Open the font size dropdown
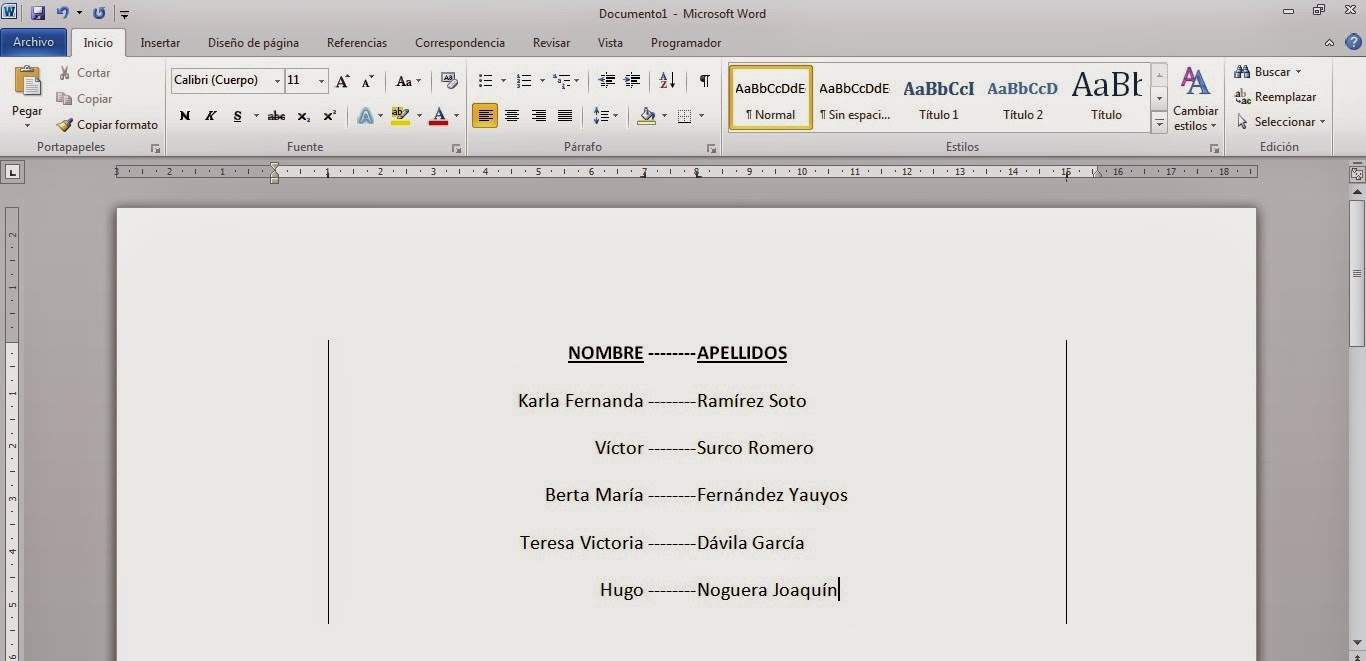Screen dimensions: 1366x661 [320, 81]
